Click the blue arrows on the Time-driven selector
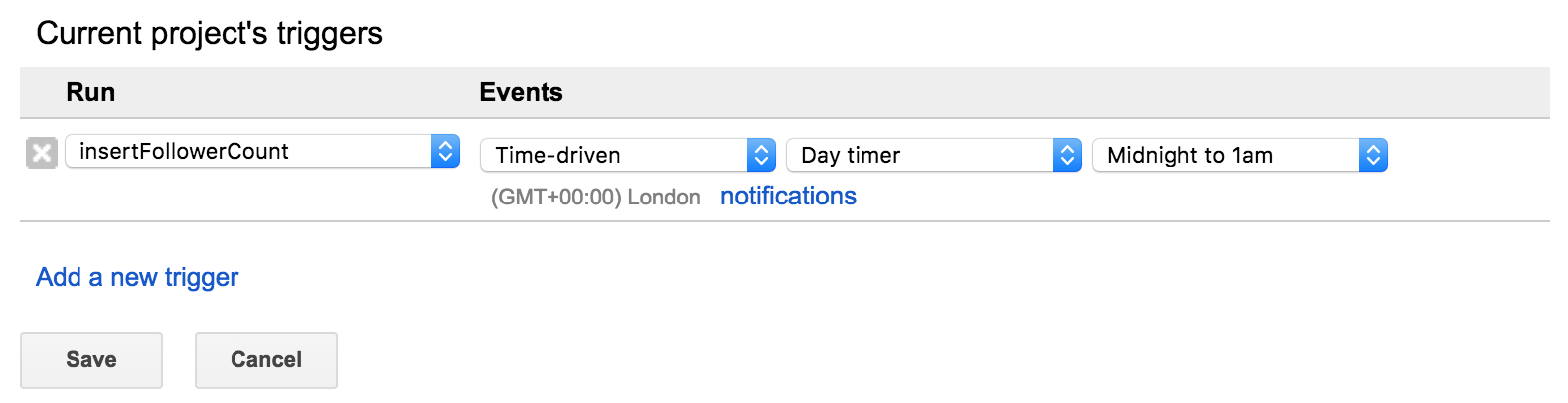Image resolution: width=1568 pixels, height=403 pixels. coord(761,155)
